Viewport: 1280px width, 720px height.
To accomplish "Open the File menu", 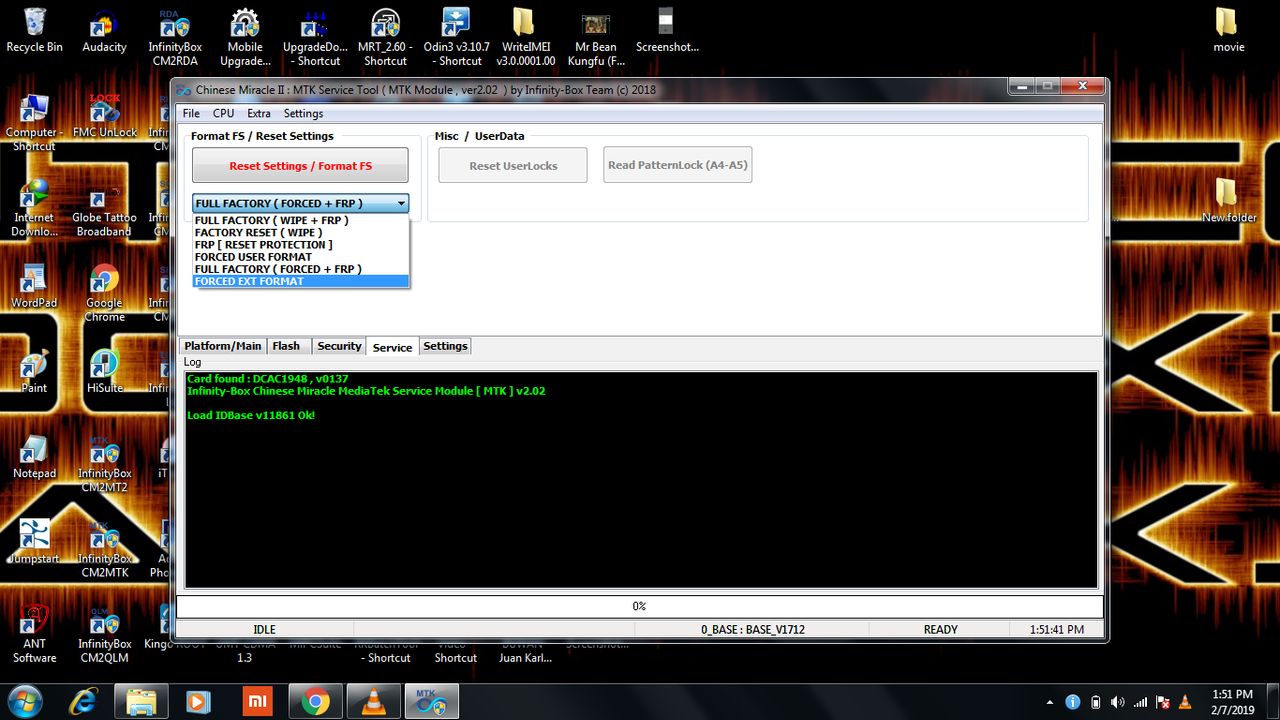I will (x=191, y=114).
